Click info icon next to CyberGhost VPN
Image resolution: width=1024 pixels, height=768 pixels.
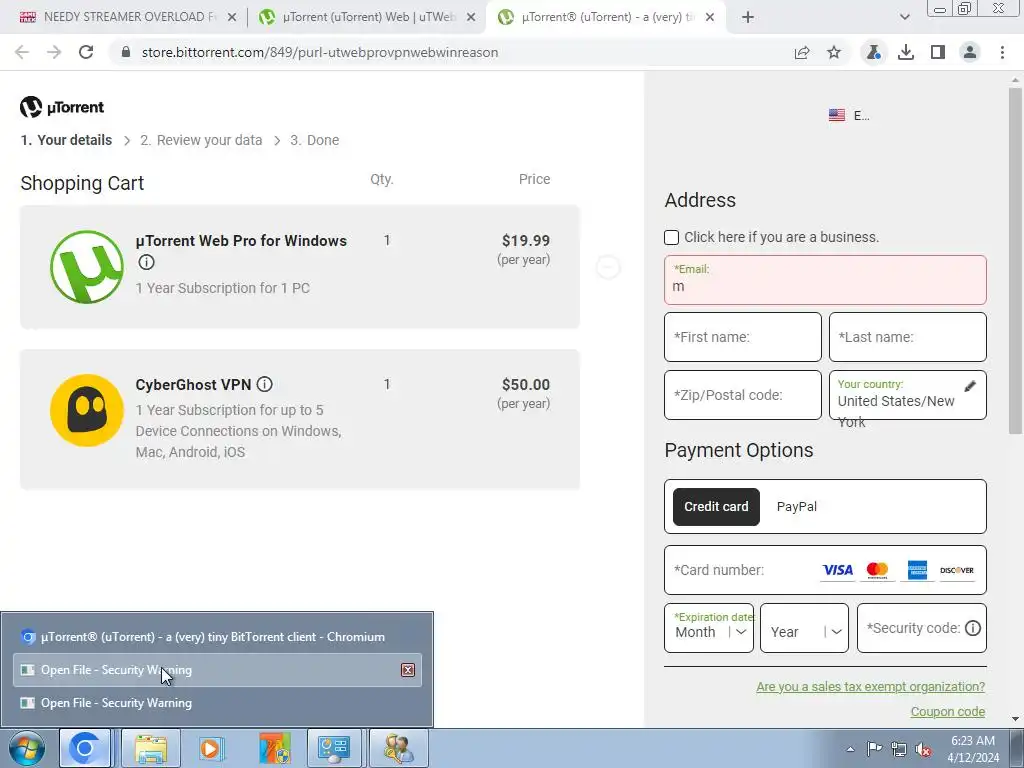click(264, 384)
